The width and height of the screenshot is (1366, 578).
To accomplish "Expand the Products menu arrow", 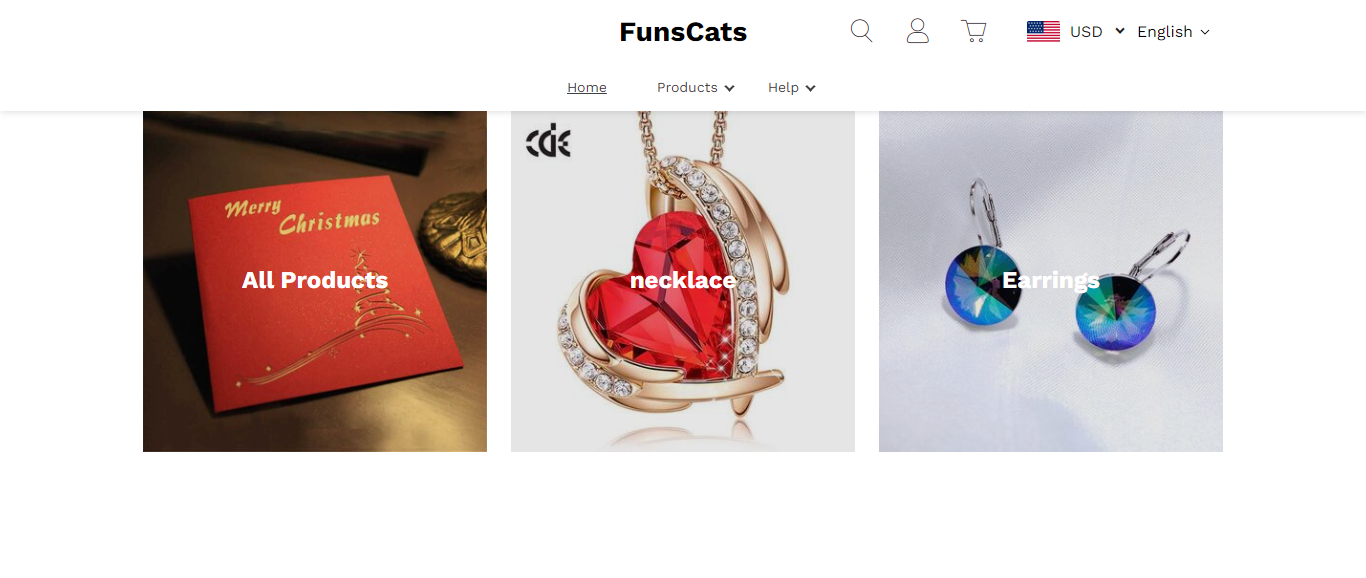I will point(729,88).
